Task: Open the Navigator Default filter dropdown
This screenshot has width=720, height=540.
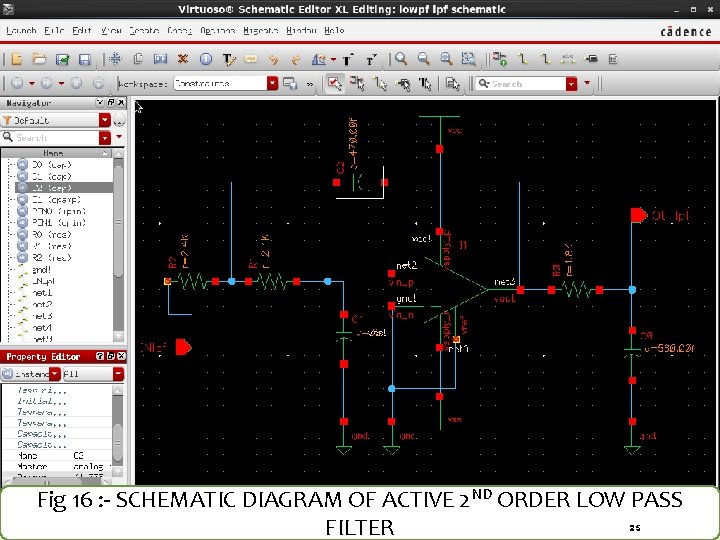Action: point(105,120)
